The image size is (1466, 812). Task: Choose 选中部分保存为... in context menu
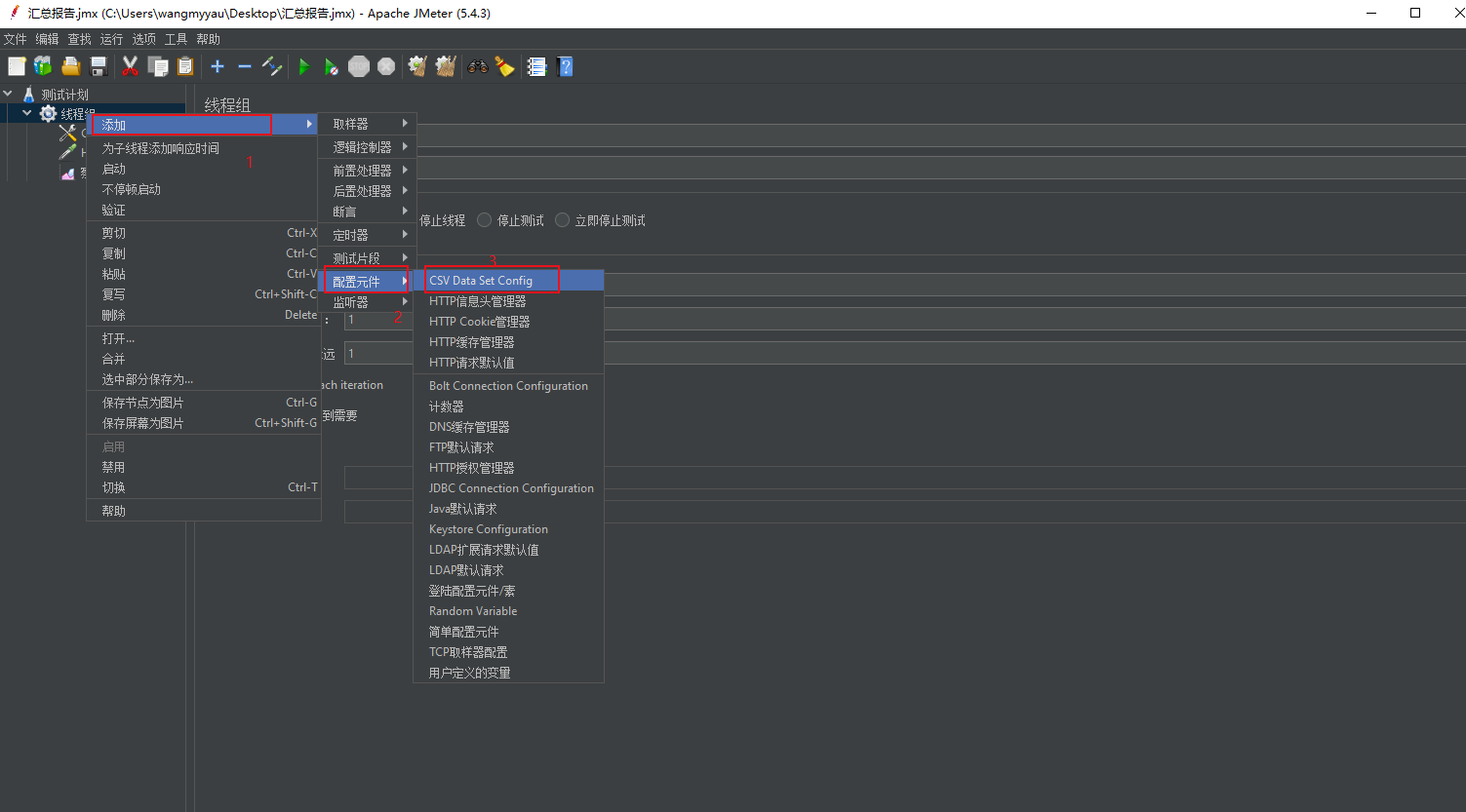tap(204, 379)
